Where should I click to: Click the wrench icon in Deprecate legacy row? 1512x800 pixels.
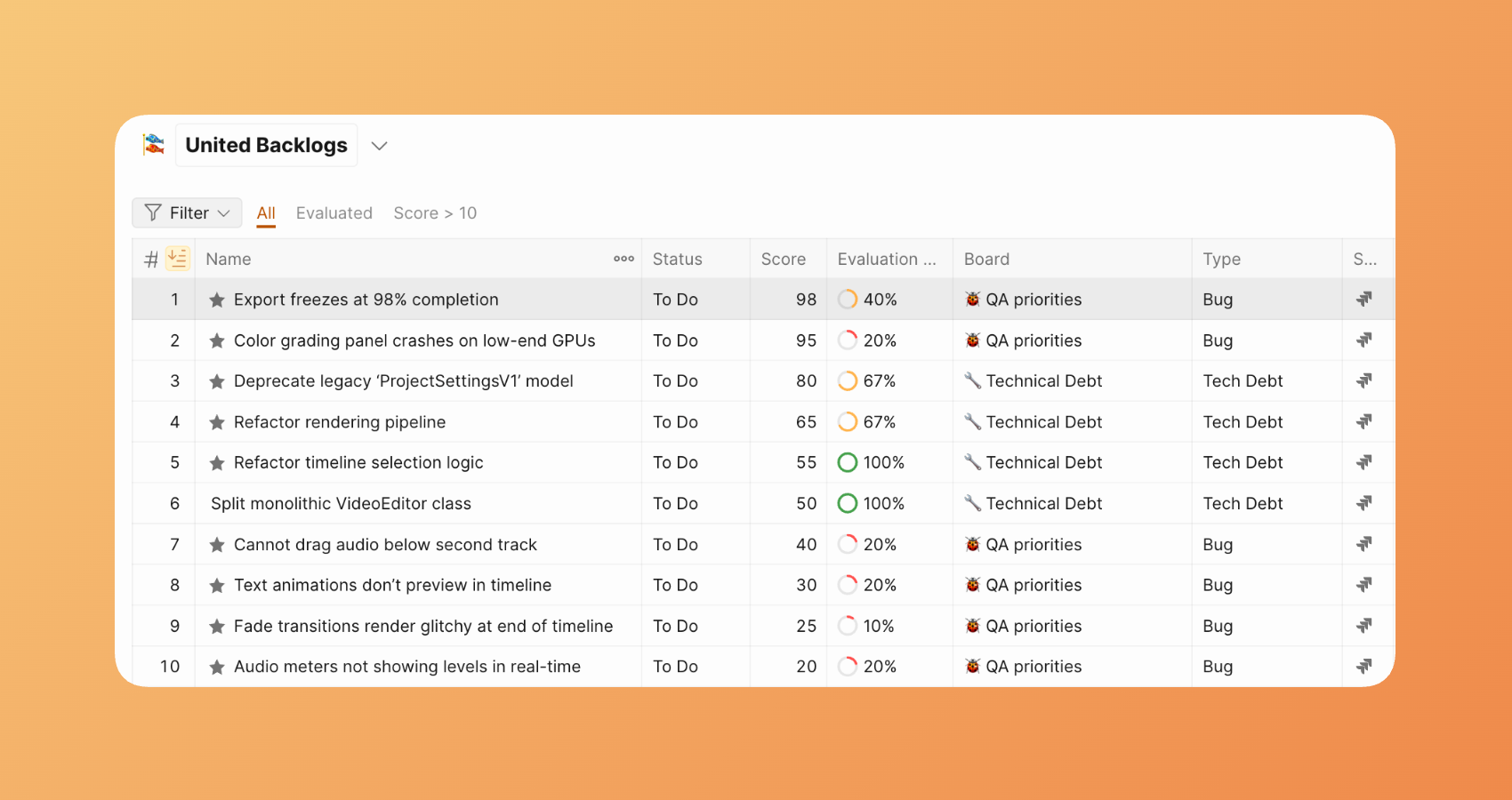[x=972, y=381]
